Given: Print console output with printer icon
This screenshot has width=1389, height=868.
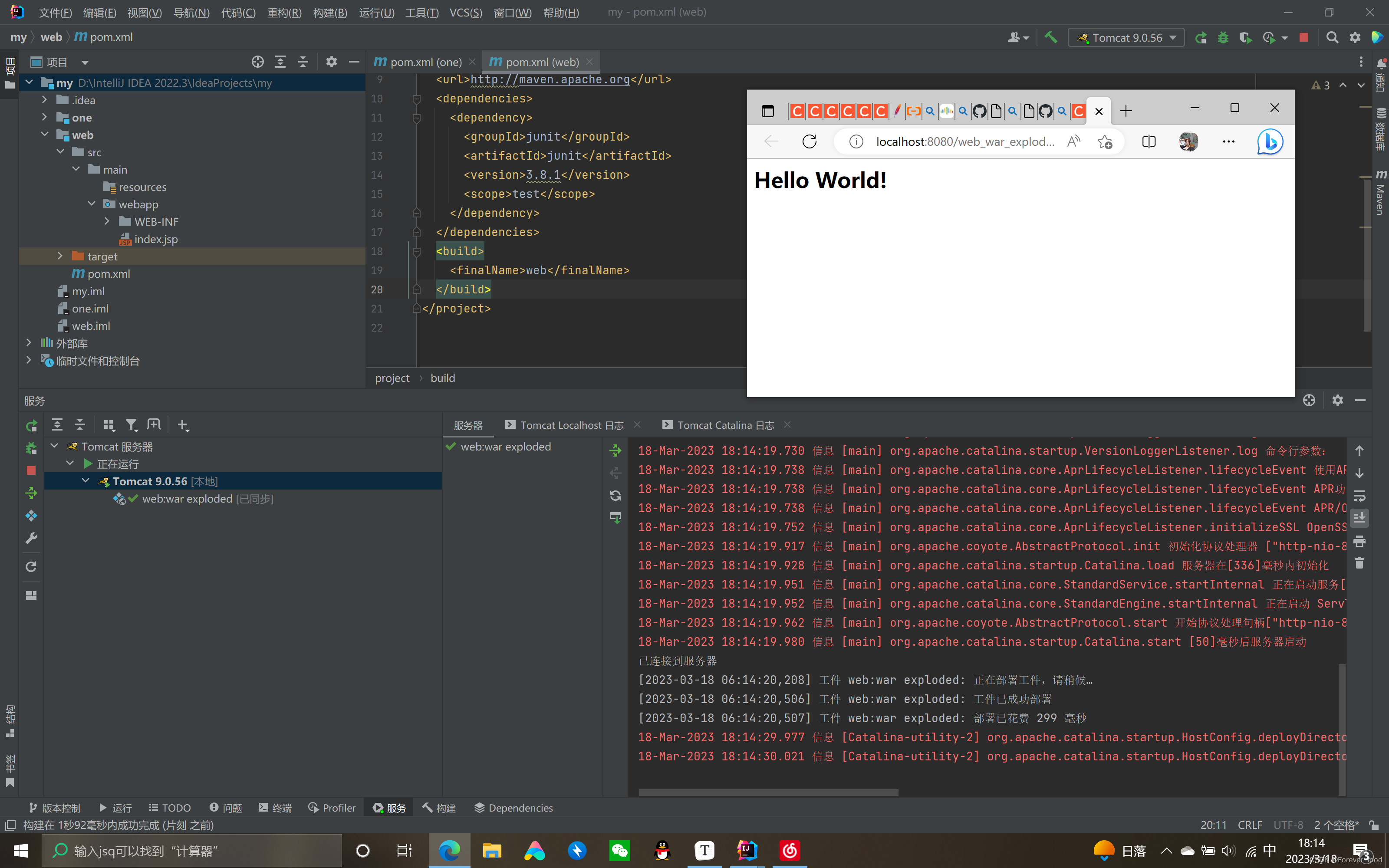Looking at the screenshot, I should [1359, 541].
